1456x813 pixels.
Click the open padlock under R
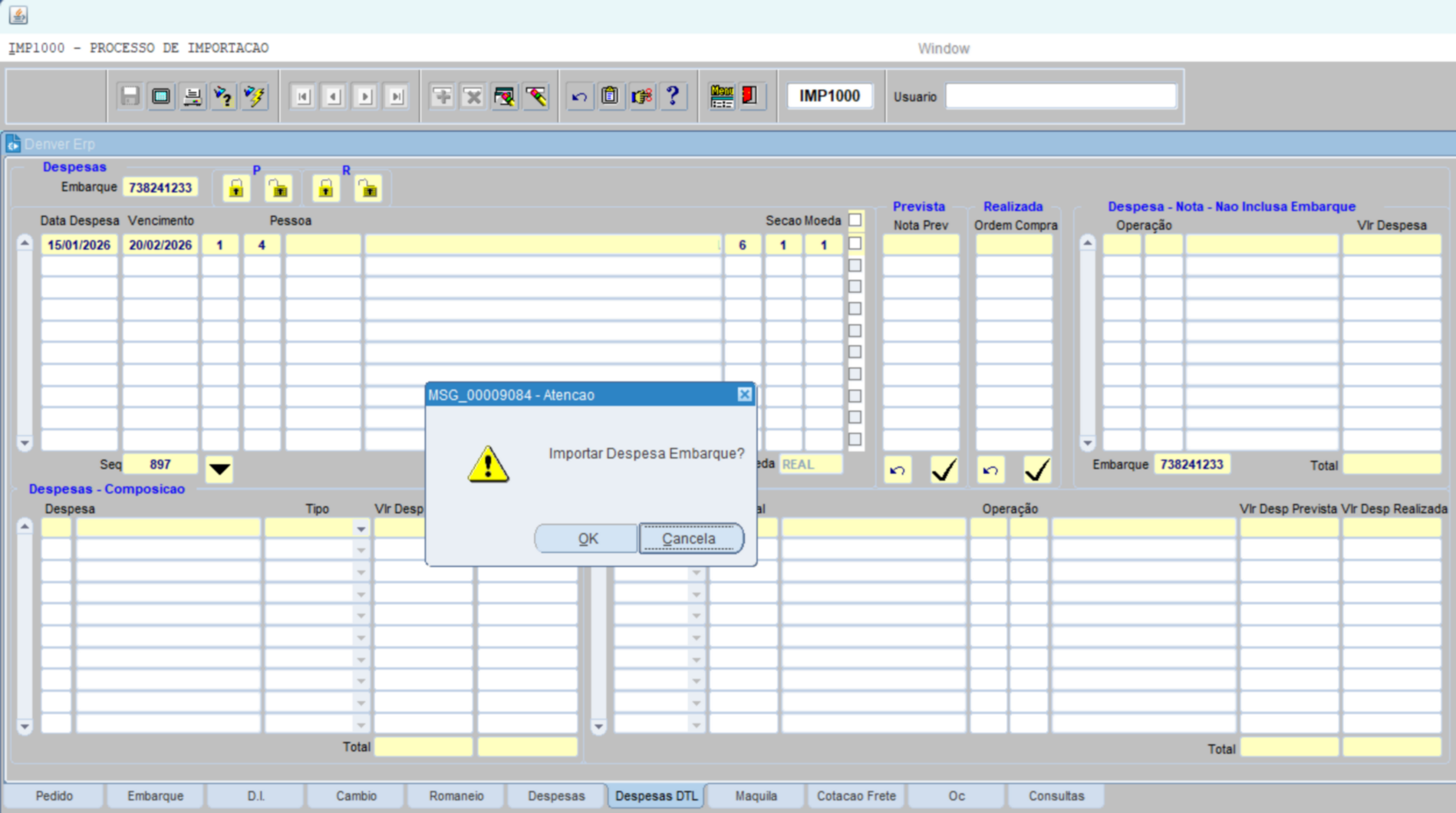[368, 189]
